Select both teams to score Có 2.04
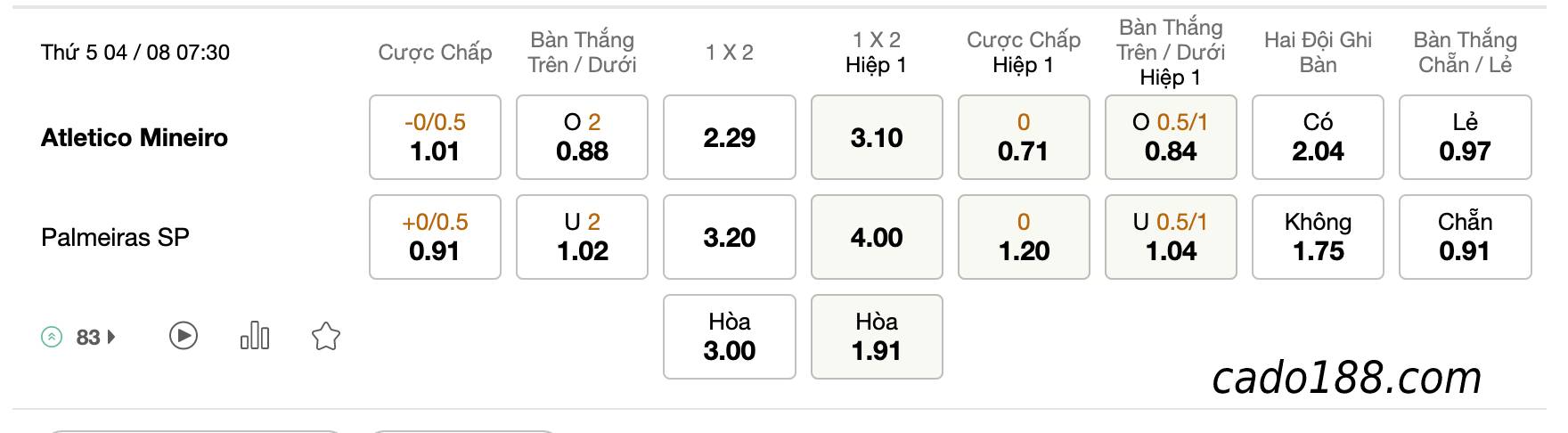1568x433 pixels. point(1318,137)
